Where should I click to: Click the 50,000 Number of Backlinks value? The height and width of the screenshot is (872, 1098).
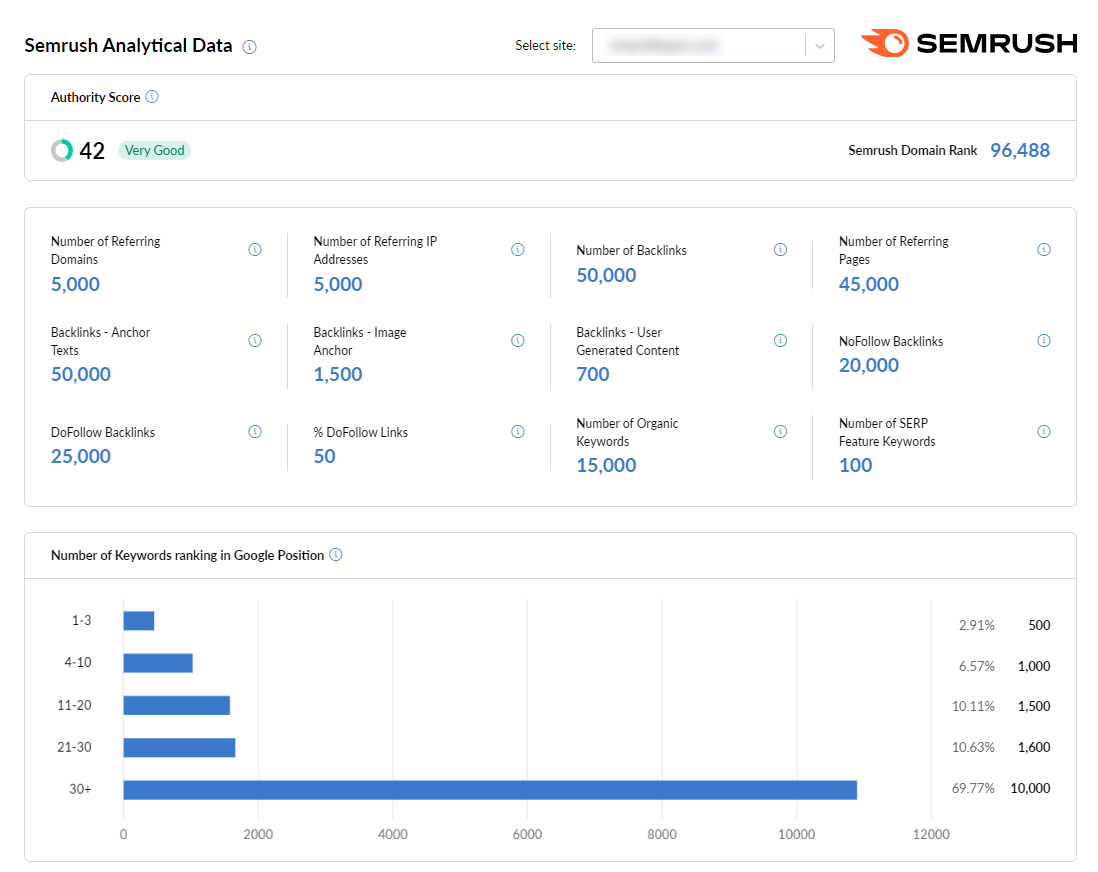click(x=606, y=276)
